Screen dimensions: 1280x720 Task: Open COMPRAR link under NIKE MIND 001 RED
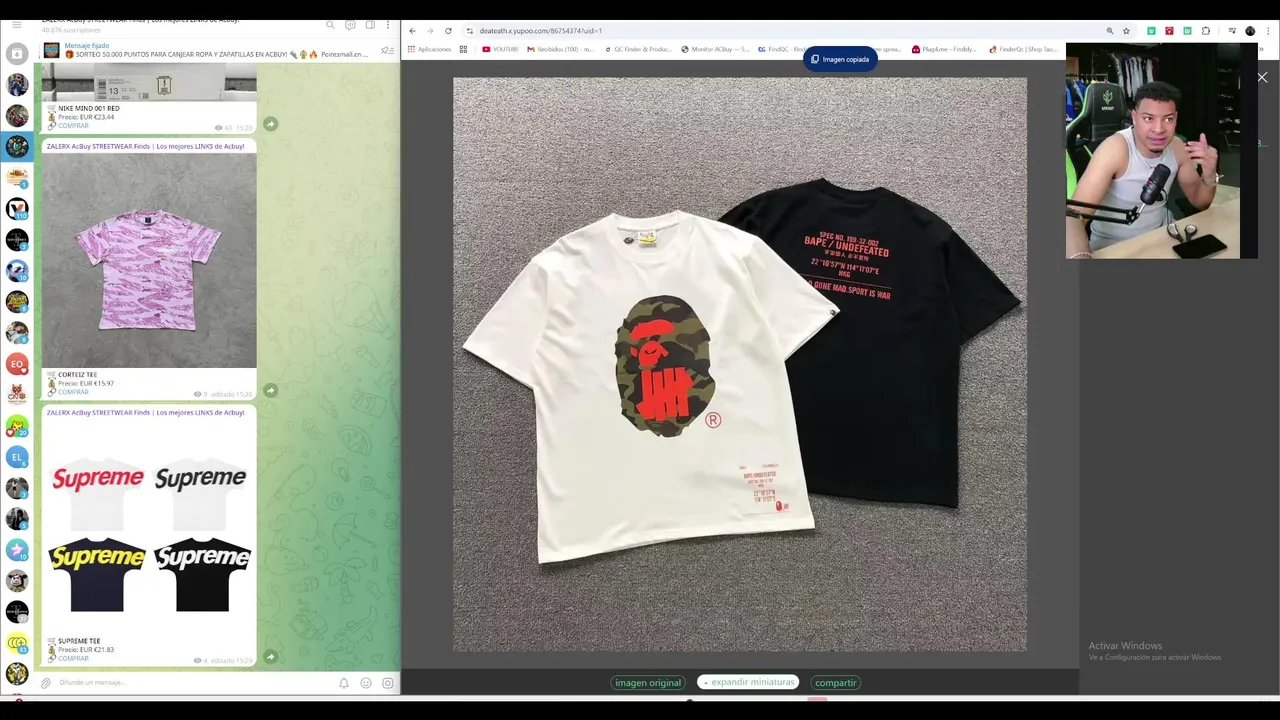[x=73, y=126]
